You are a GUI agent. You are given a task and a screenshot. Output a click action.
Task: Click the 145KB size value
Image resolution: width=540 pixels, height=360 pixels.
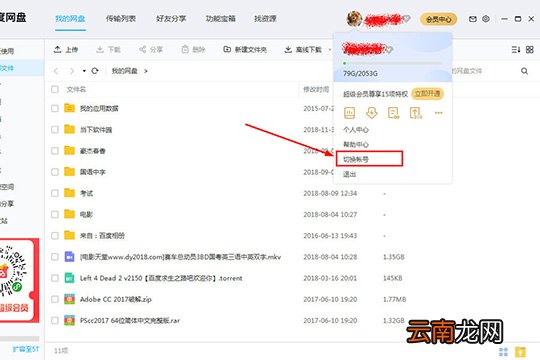393,278
